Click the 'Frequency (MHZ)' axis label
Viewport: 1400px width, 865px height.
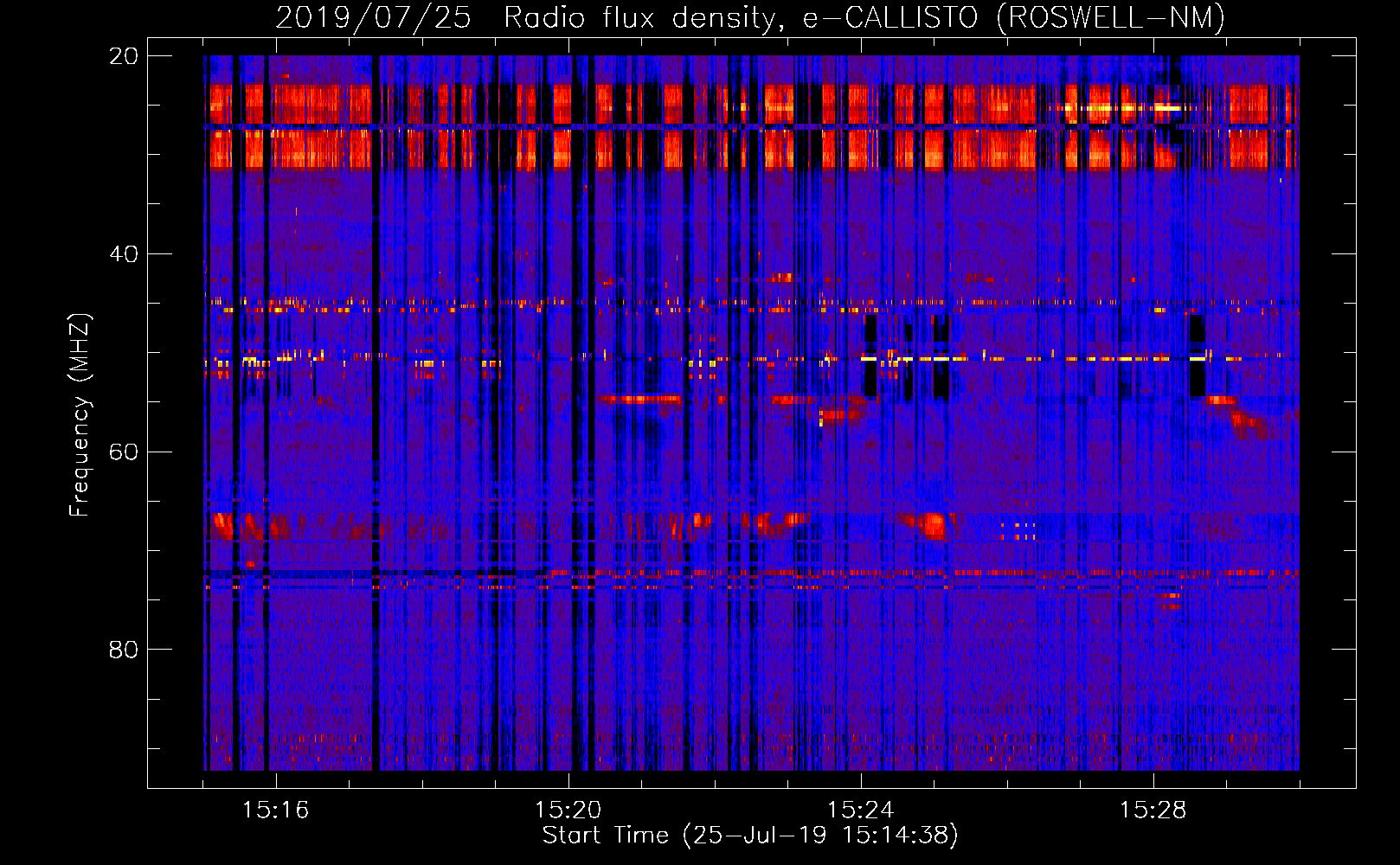point(80,415)
